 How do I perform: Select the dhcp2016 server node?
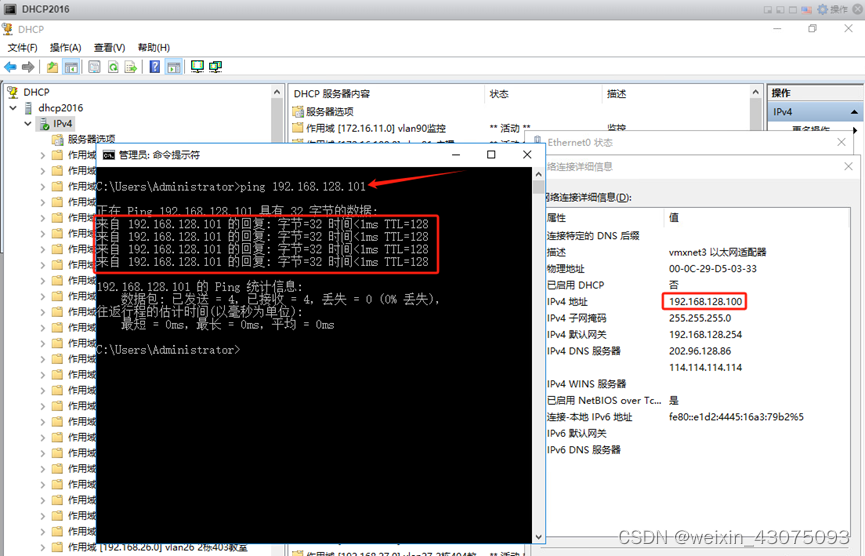coord(61,108)
